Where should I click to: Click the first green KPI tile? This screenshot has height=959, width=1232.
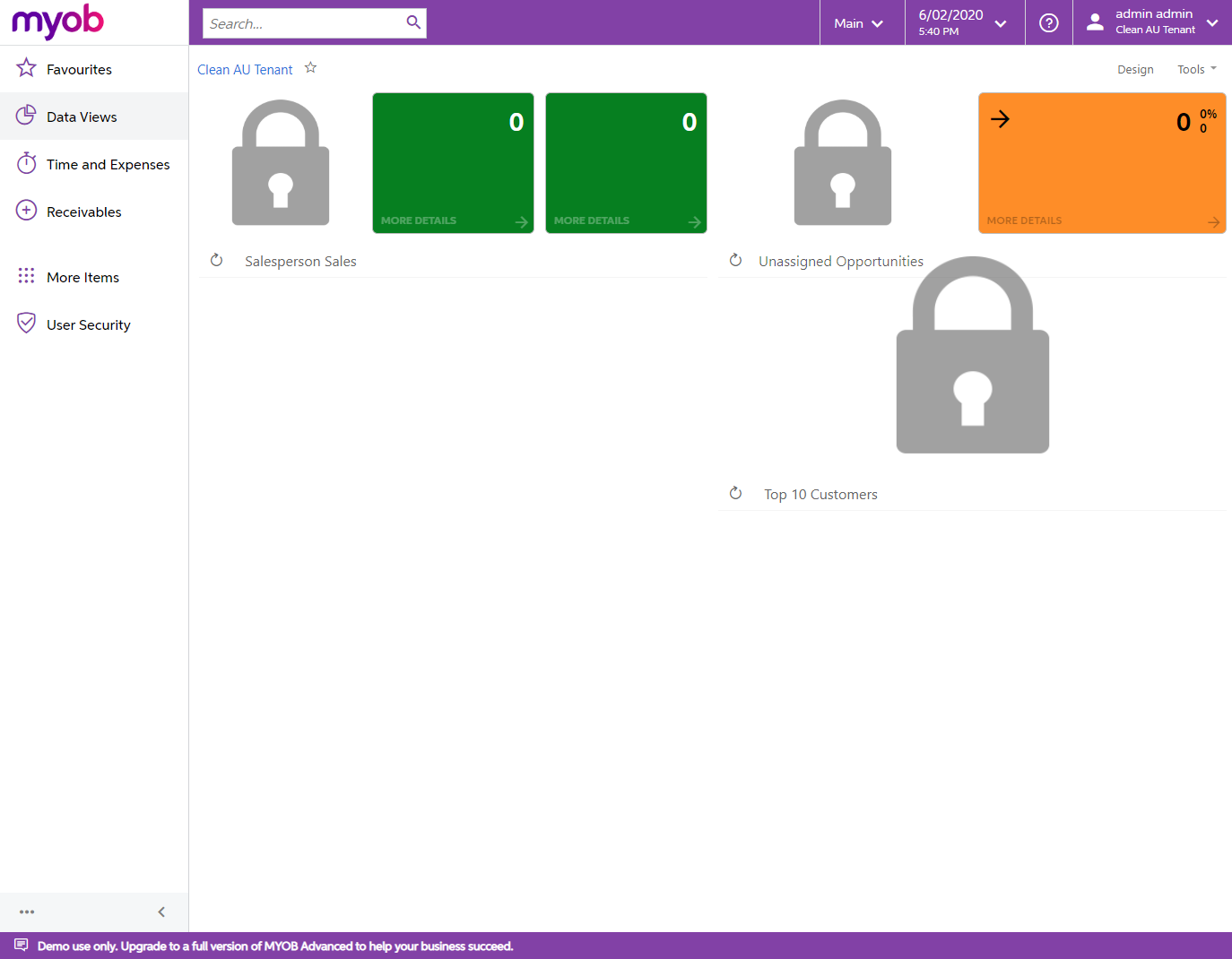pyautogui.click(x=453, y=163)
